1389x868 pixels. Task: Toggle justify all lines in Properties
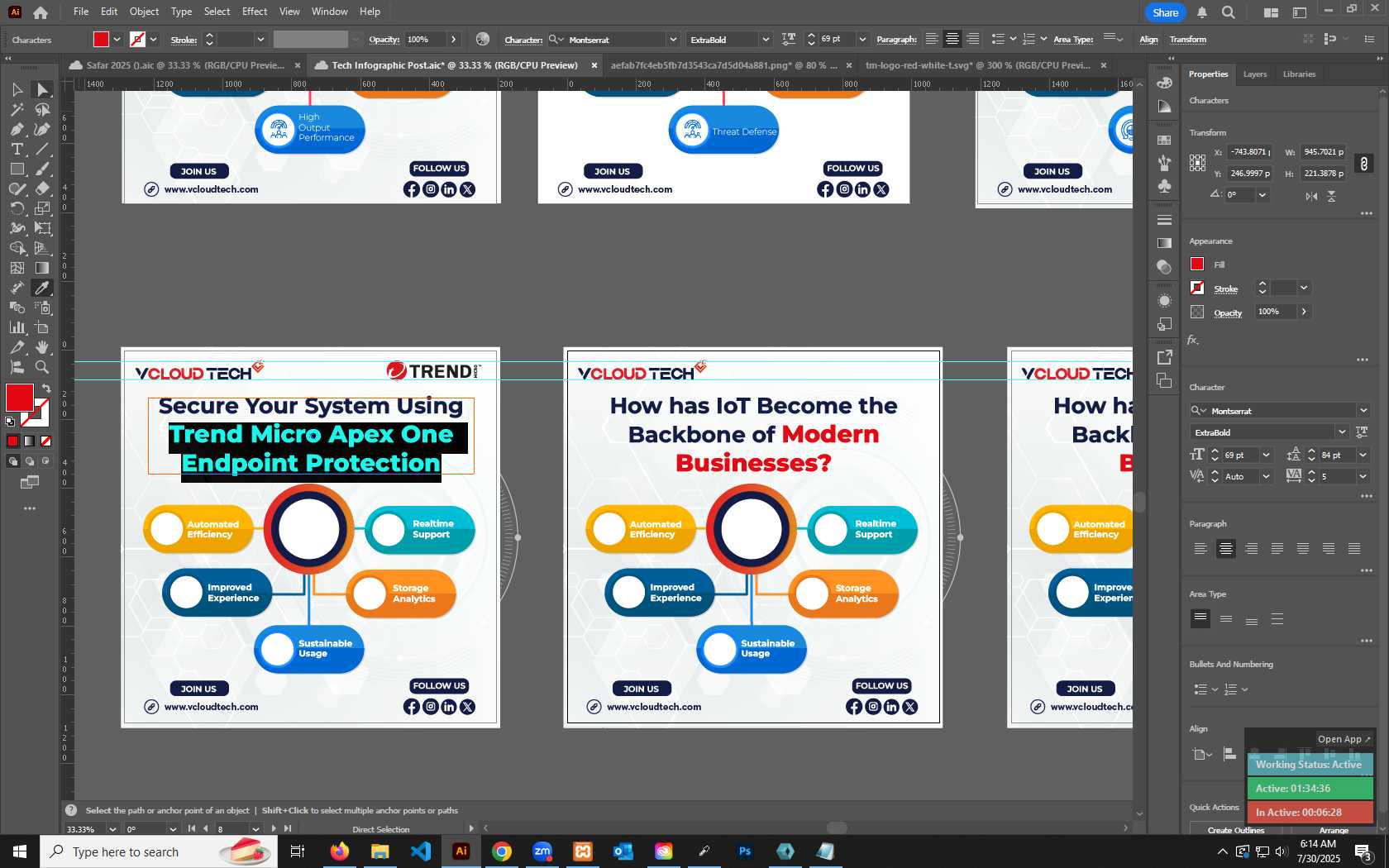(1354, 549)
